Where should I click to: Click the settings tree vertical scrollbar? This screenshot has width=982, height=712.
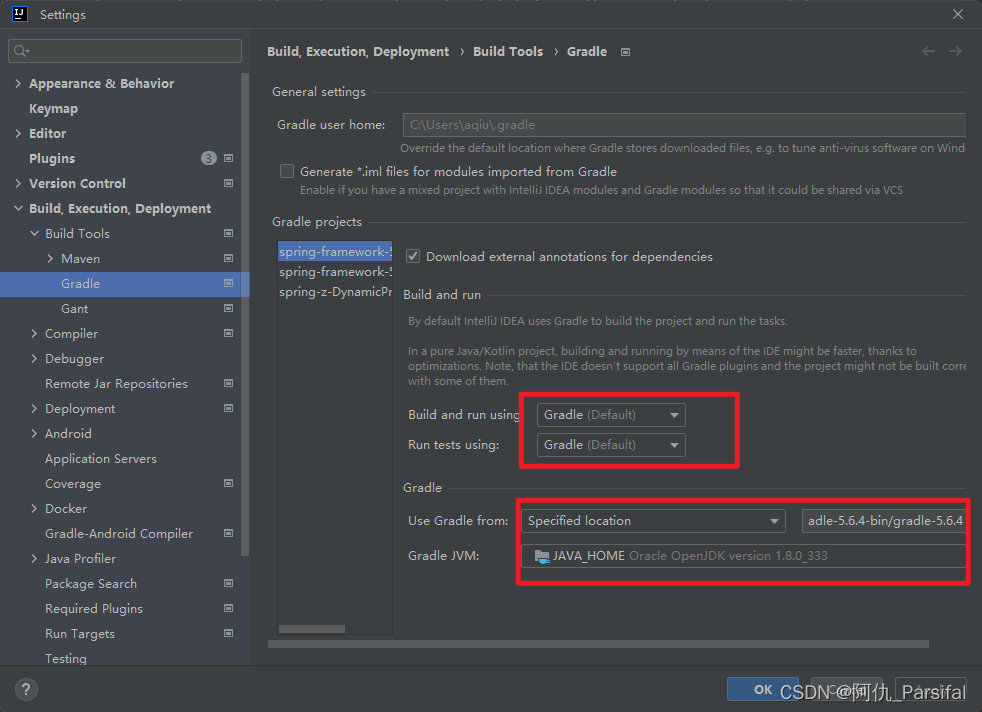tap(245, 314)
